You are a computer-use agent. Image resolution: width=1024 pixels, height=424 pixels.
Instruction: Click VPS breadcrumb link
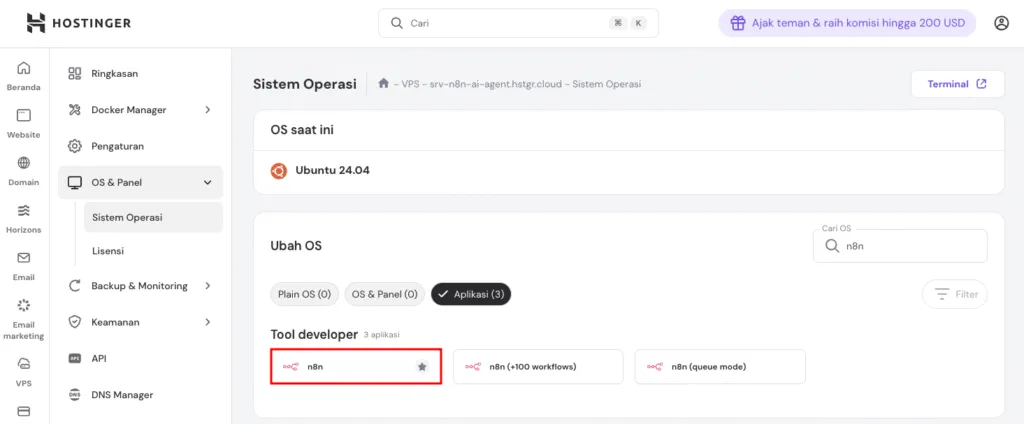(x=410, y=84)
